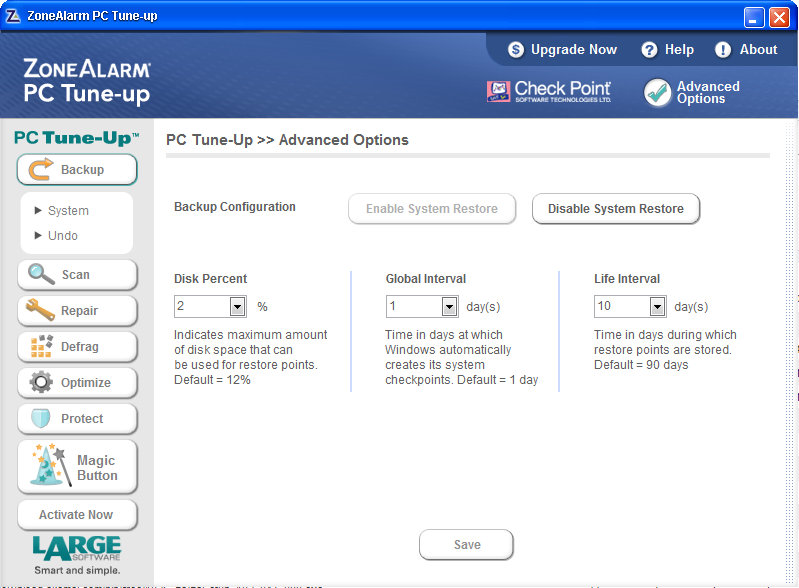The height and width of the screenshot is (588, 799).
Task: Minimize the ZoneAlarm window
Action: tap(754, 17)
